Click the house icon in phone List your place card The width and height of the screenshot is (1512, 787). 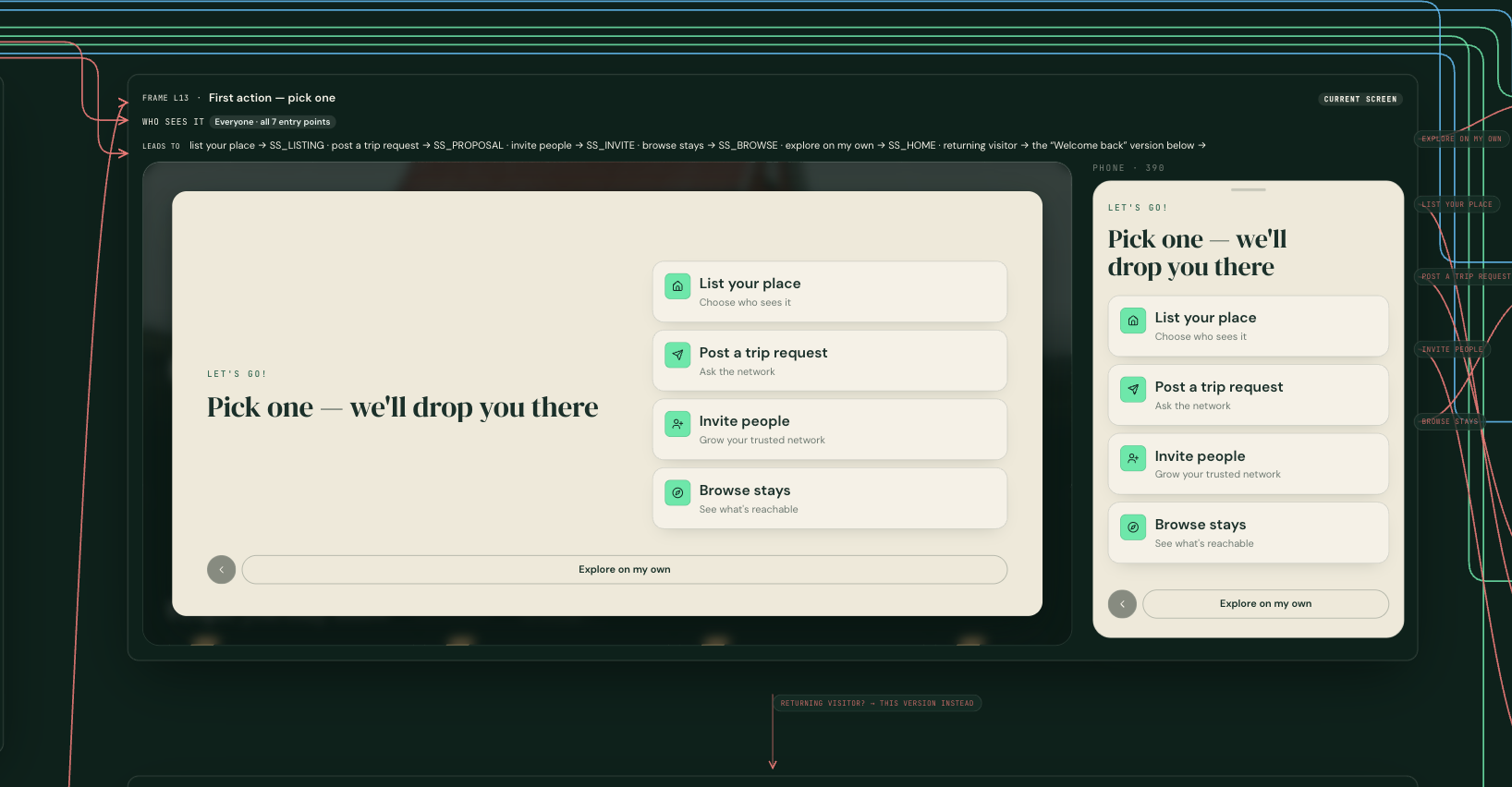(x=1133, y=321)
